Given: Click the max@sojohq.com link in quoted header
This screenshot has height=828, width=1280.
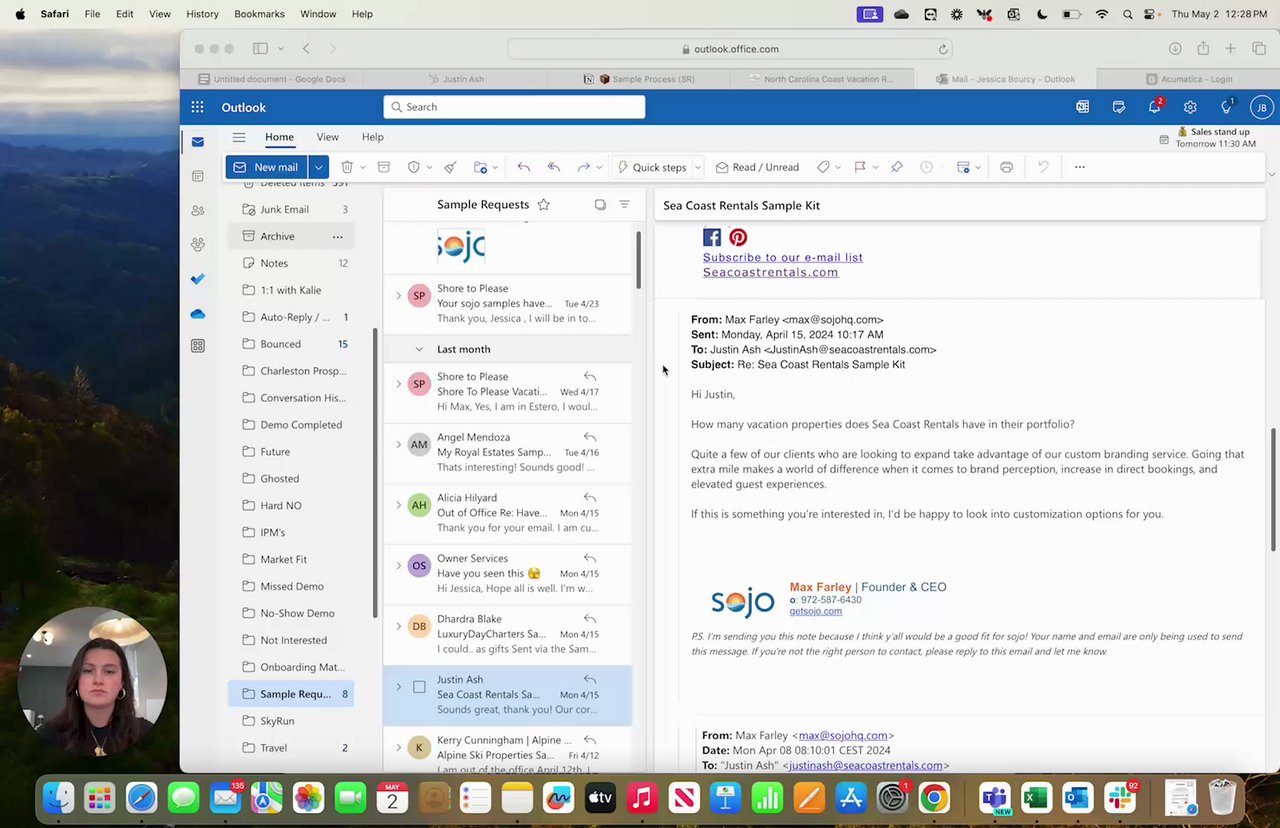Looking at the screenshot, I should pyautogui.click(x=842, y=735).
